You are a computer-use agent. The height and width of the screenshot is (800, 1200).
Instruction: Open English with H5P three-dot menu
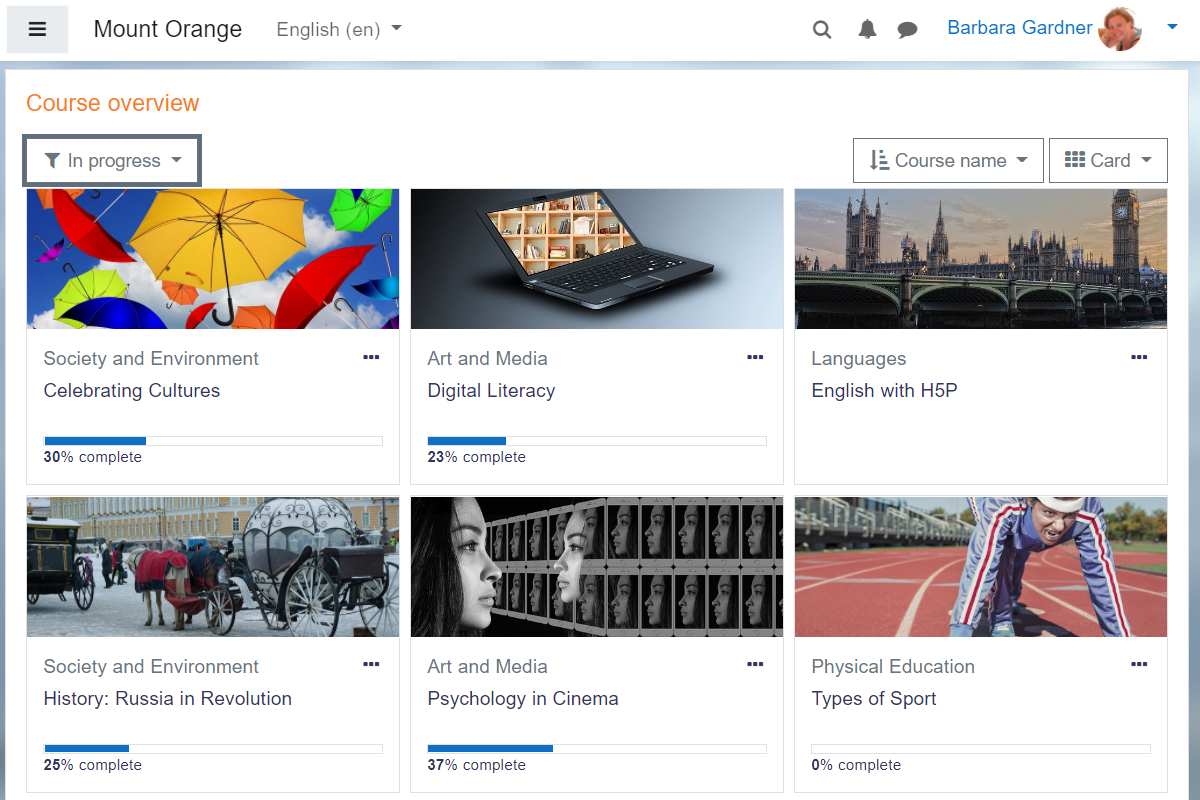pyautogui.click(x=1139, y=357)
